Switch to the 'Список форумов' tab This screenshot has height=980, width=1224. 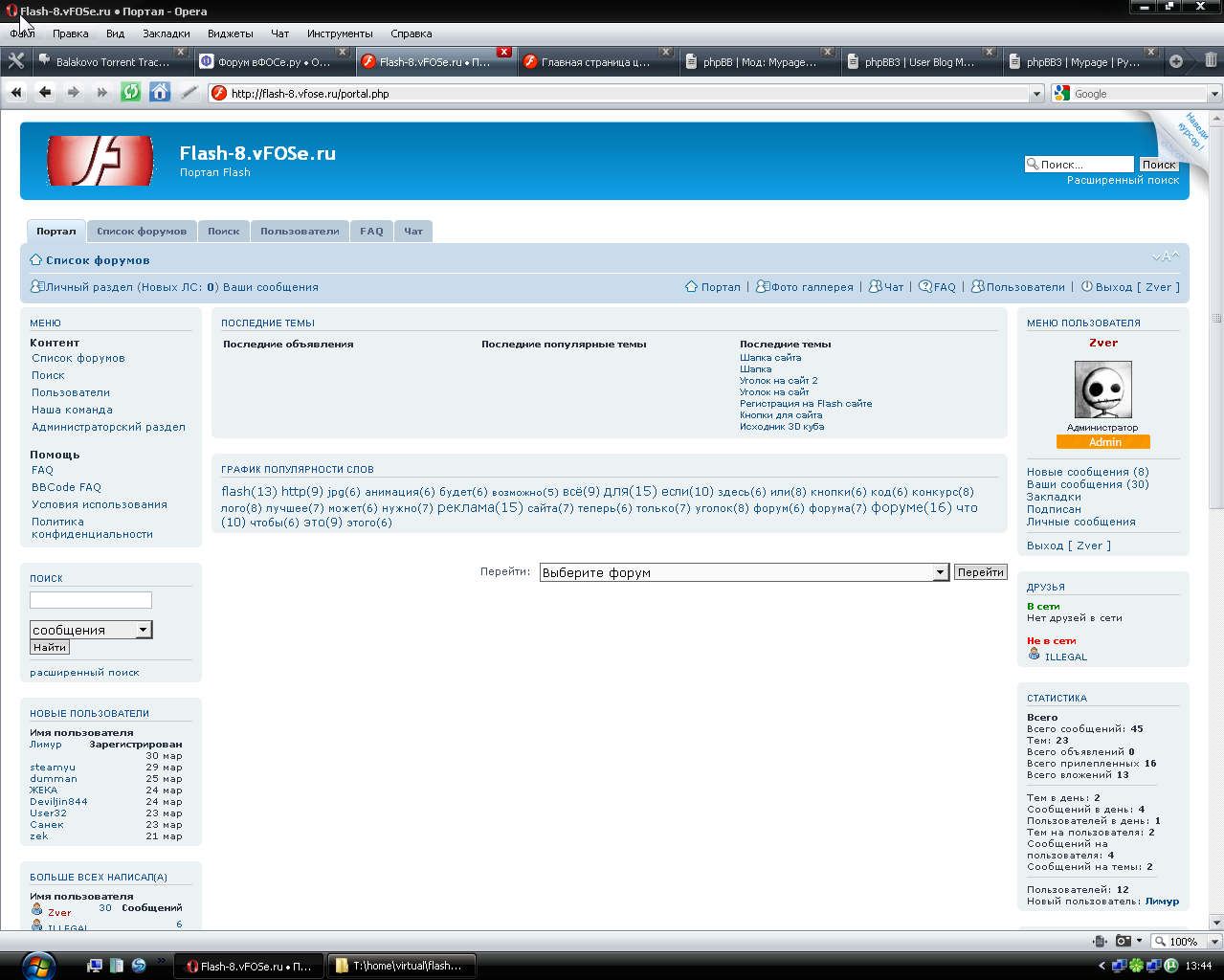tap(142, 231)
